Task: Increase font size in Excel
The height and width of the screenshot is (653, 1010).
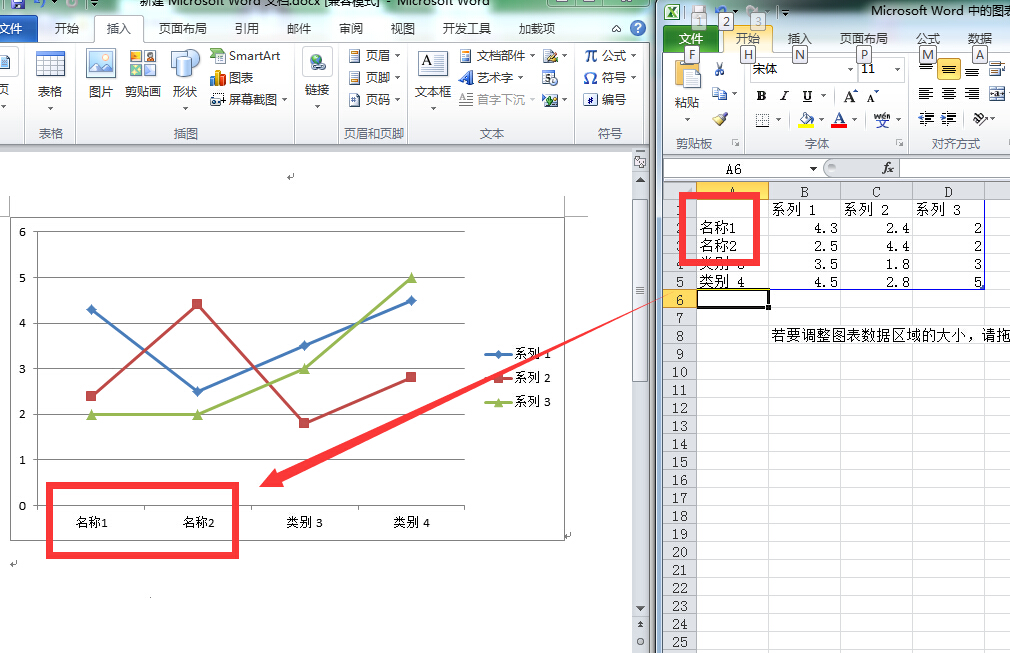Action: pyautogui.click(x=850, y=96)
